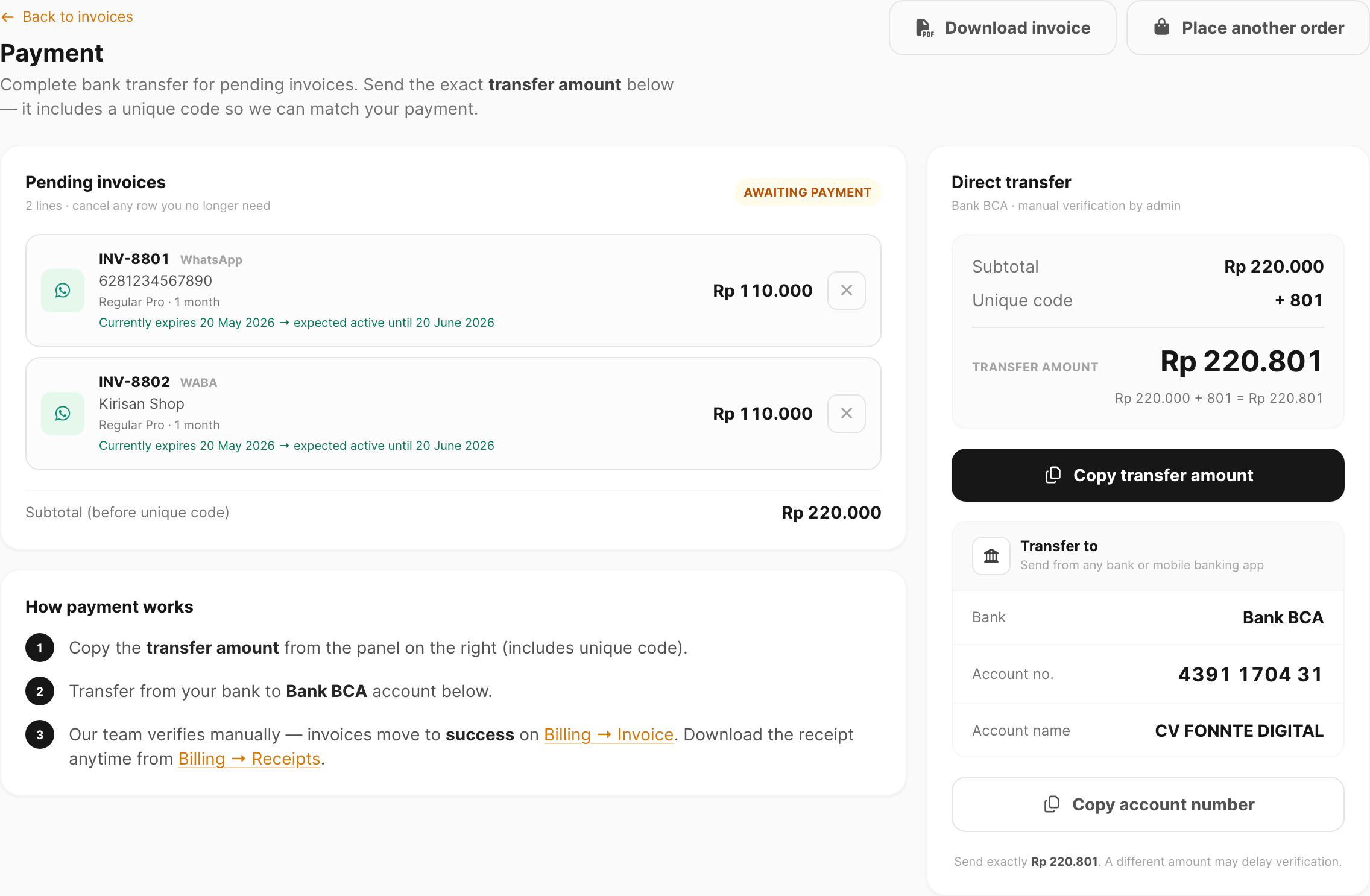This screenshot has width=1370, height=896.
Task: Select the INV-8801 invoice number
Action: tap(134, 259)
